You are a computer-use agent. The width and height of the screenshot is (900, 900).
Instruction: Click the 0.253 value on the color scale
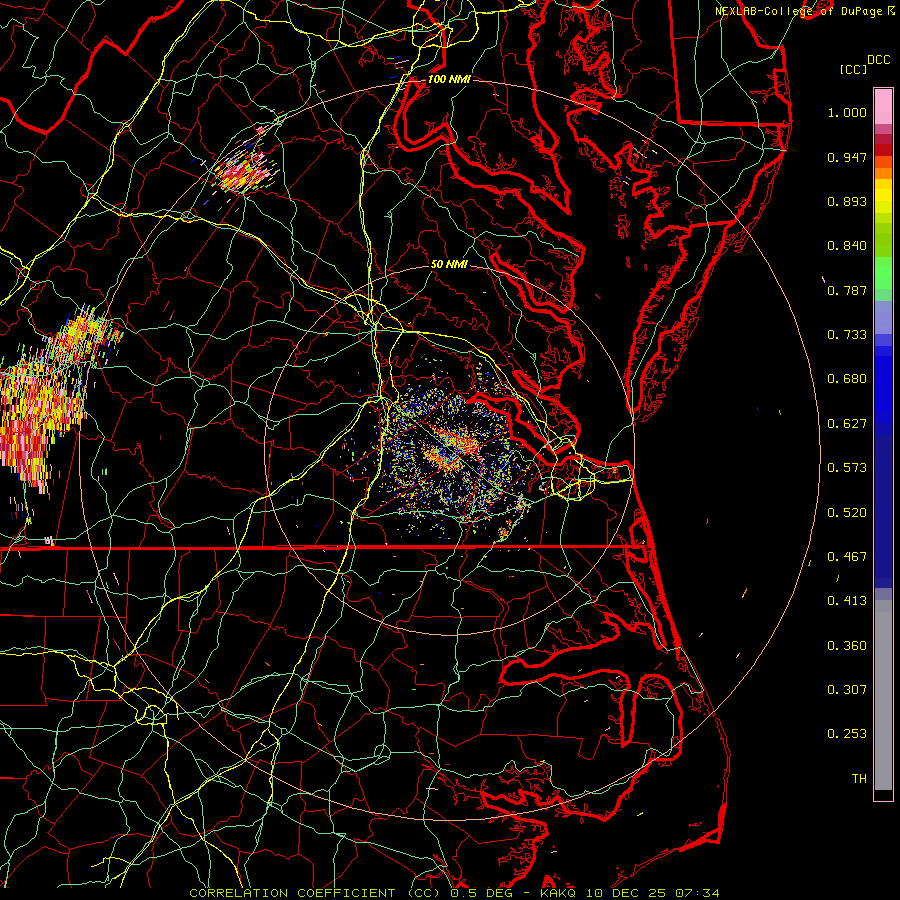pos(847,734)
